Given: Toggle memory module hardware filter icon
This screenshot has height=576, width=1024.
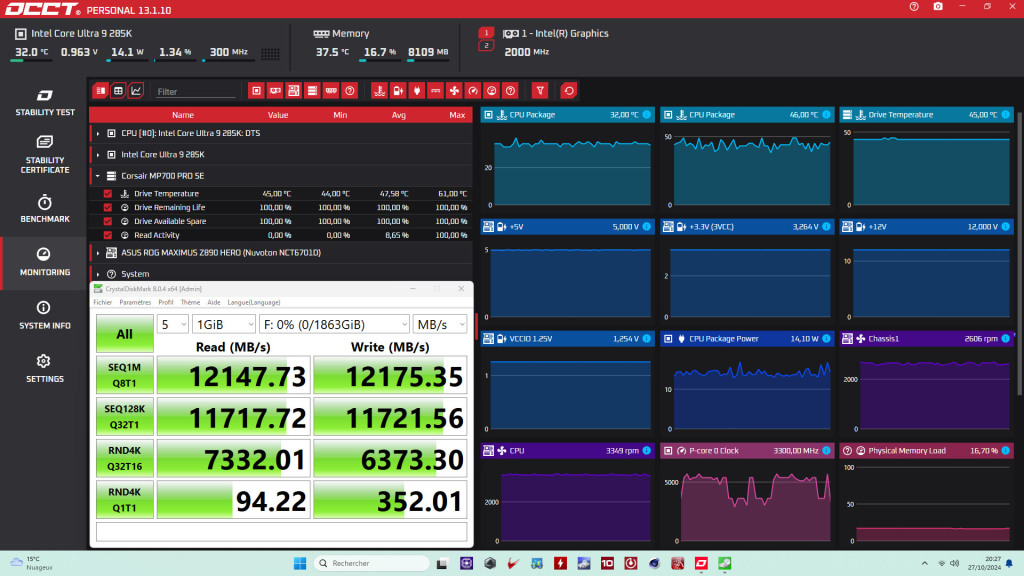Looking at the screenshot, I should [331, 91].
